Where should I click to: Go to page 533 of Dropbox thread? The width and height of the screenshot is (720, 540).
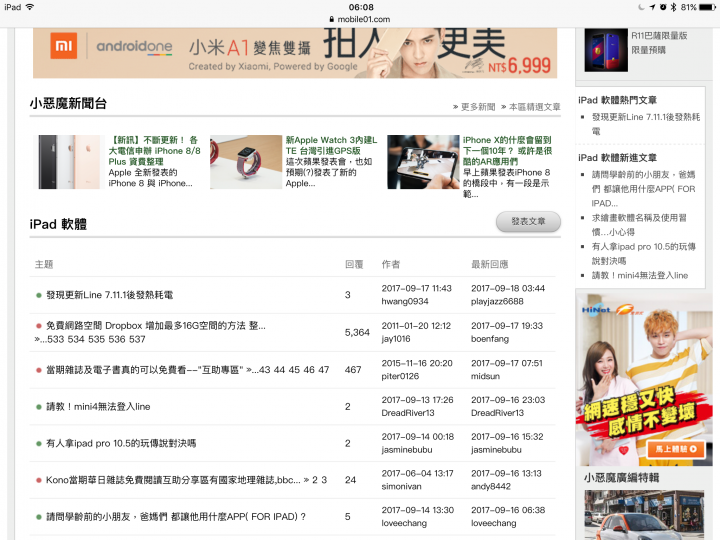56,339
